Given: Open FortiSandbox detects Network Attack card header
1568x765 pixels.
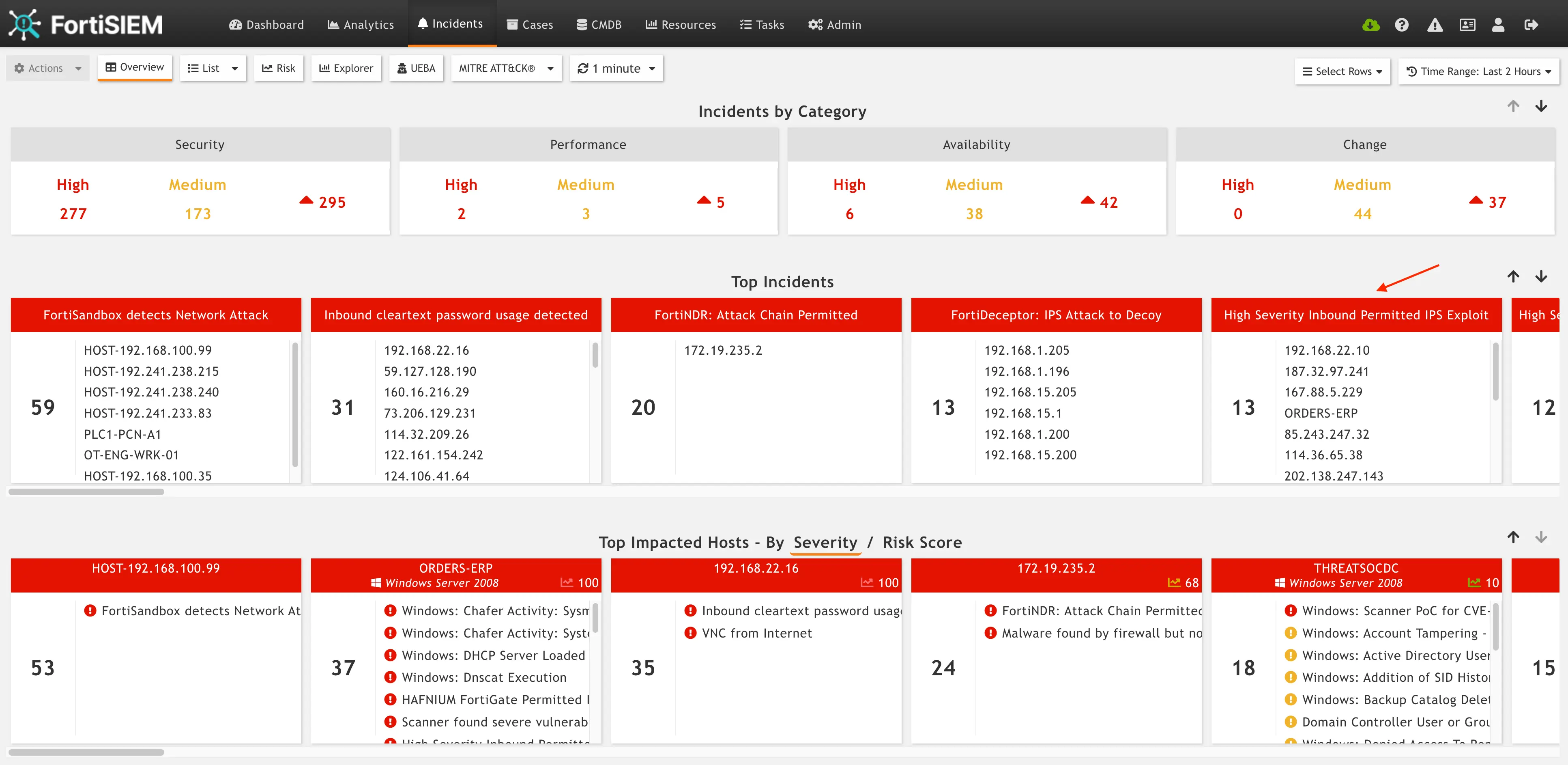Looking at the screenshot, I should 156,315.
